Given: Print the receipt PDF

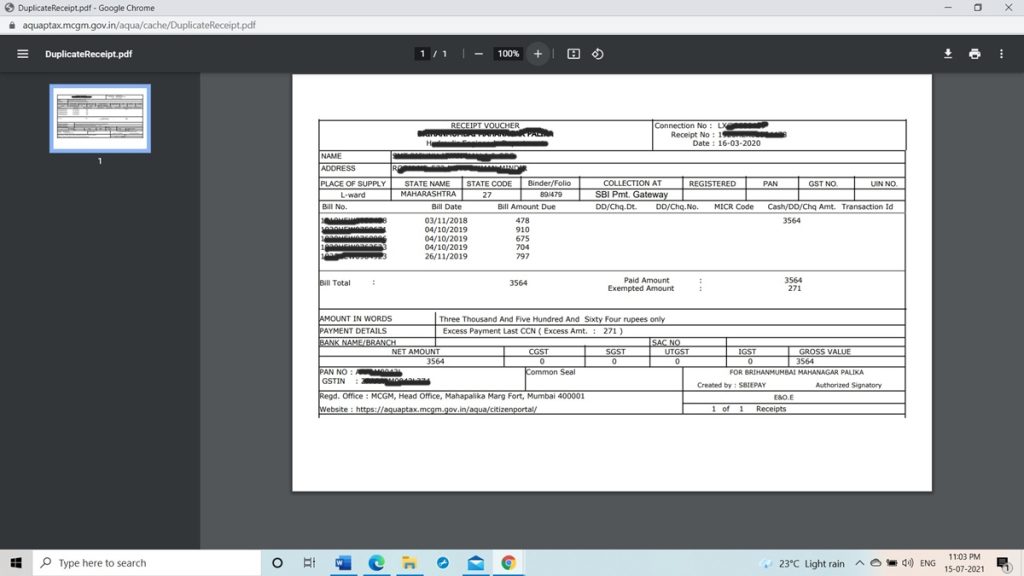Looking at the screenshot, I should click(974, 54).
